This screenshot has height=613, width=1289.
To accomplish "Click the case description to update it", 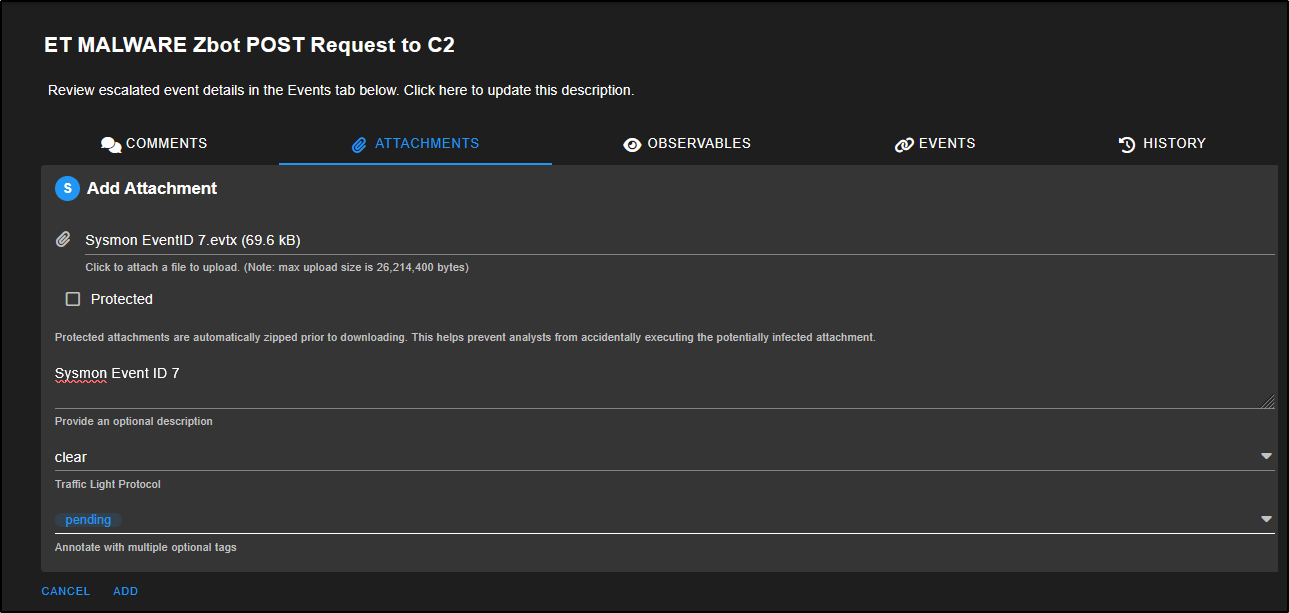I will 341,91.
